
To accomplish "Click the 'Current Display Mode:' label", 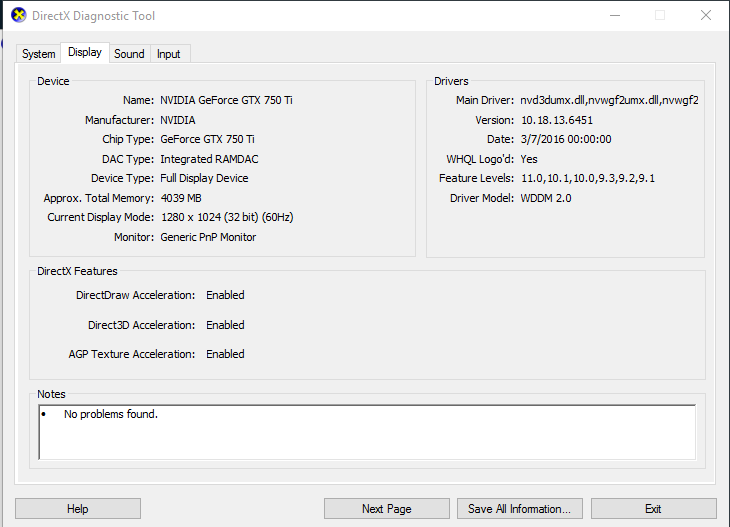I will (x=101, y=217).
